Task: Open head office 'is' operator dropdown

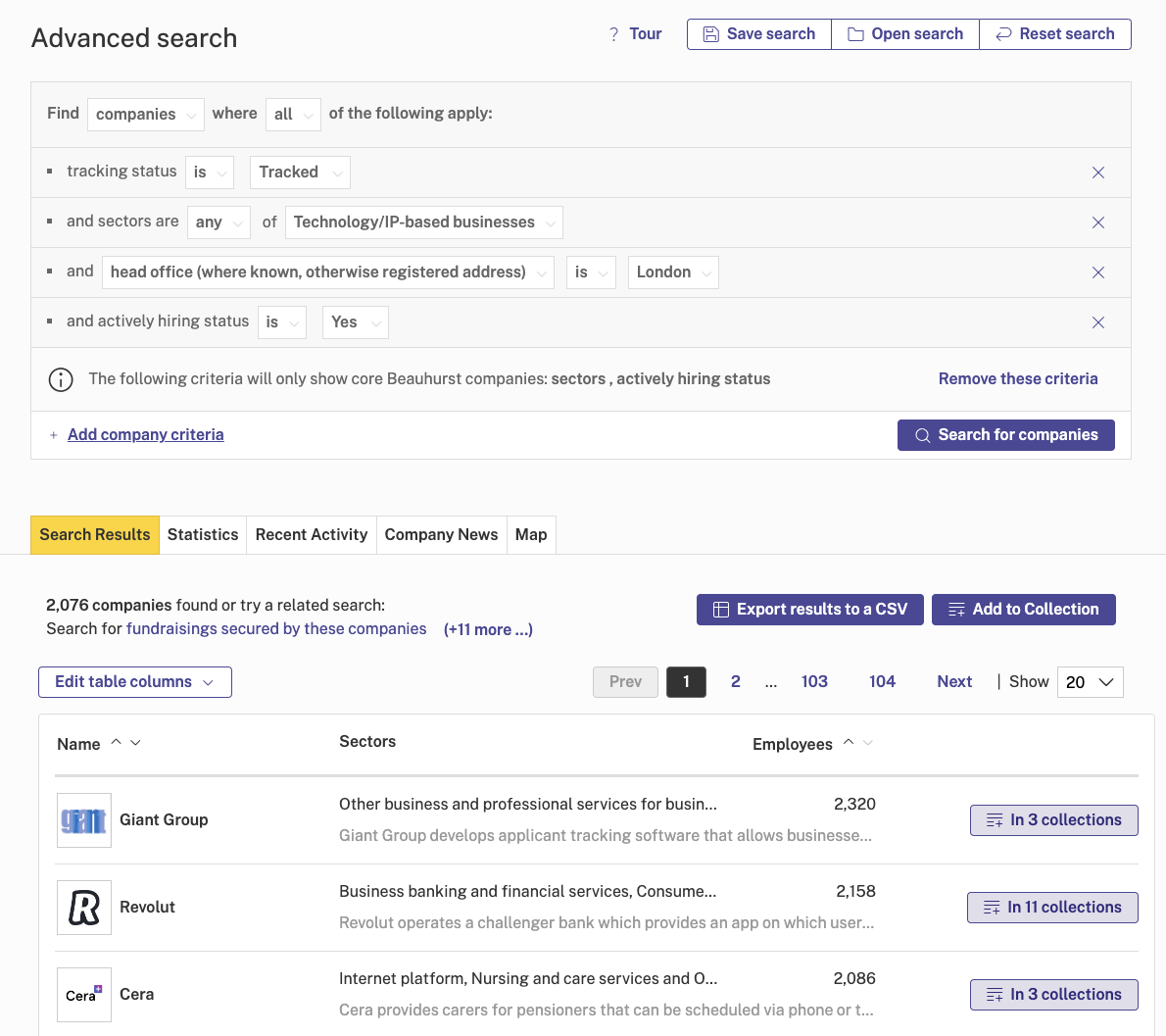Action: [x=591, y=272]
